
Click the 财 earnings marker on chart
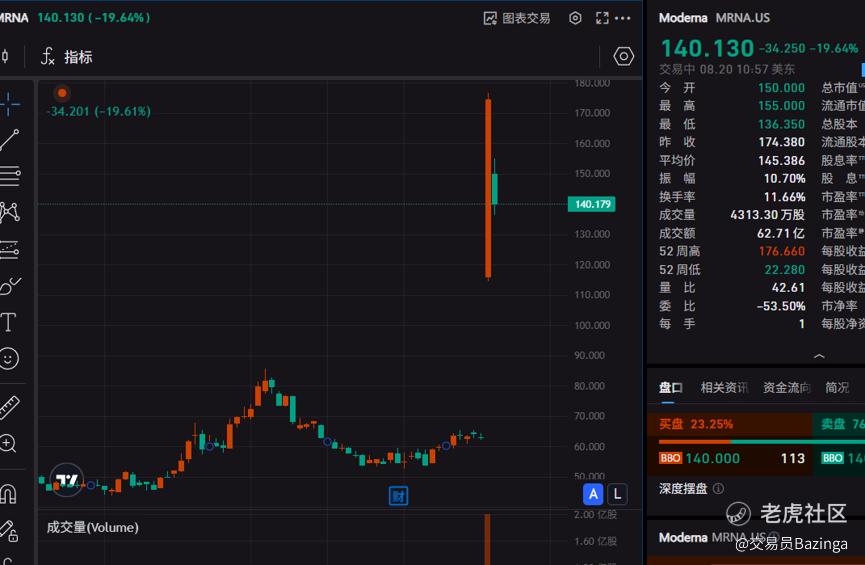click(x=398, y=496)
